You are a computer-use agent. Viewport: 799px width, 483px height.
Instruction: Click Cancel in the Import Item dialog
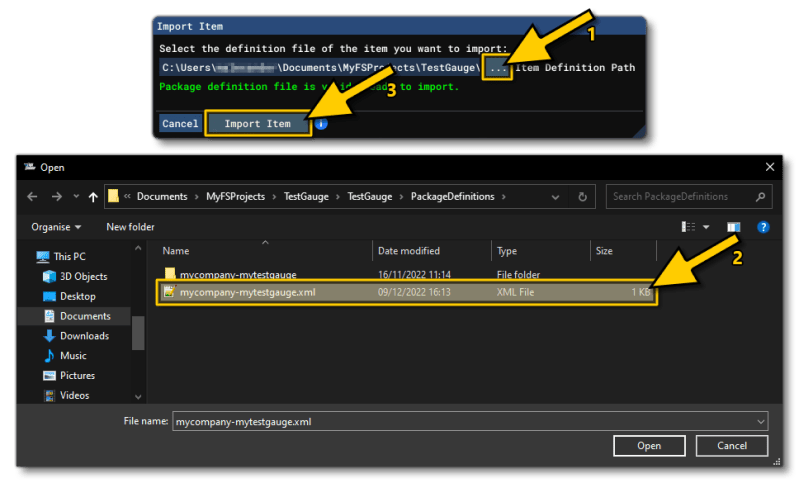click(180, 124)
